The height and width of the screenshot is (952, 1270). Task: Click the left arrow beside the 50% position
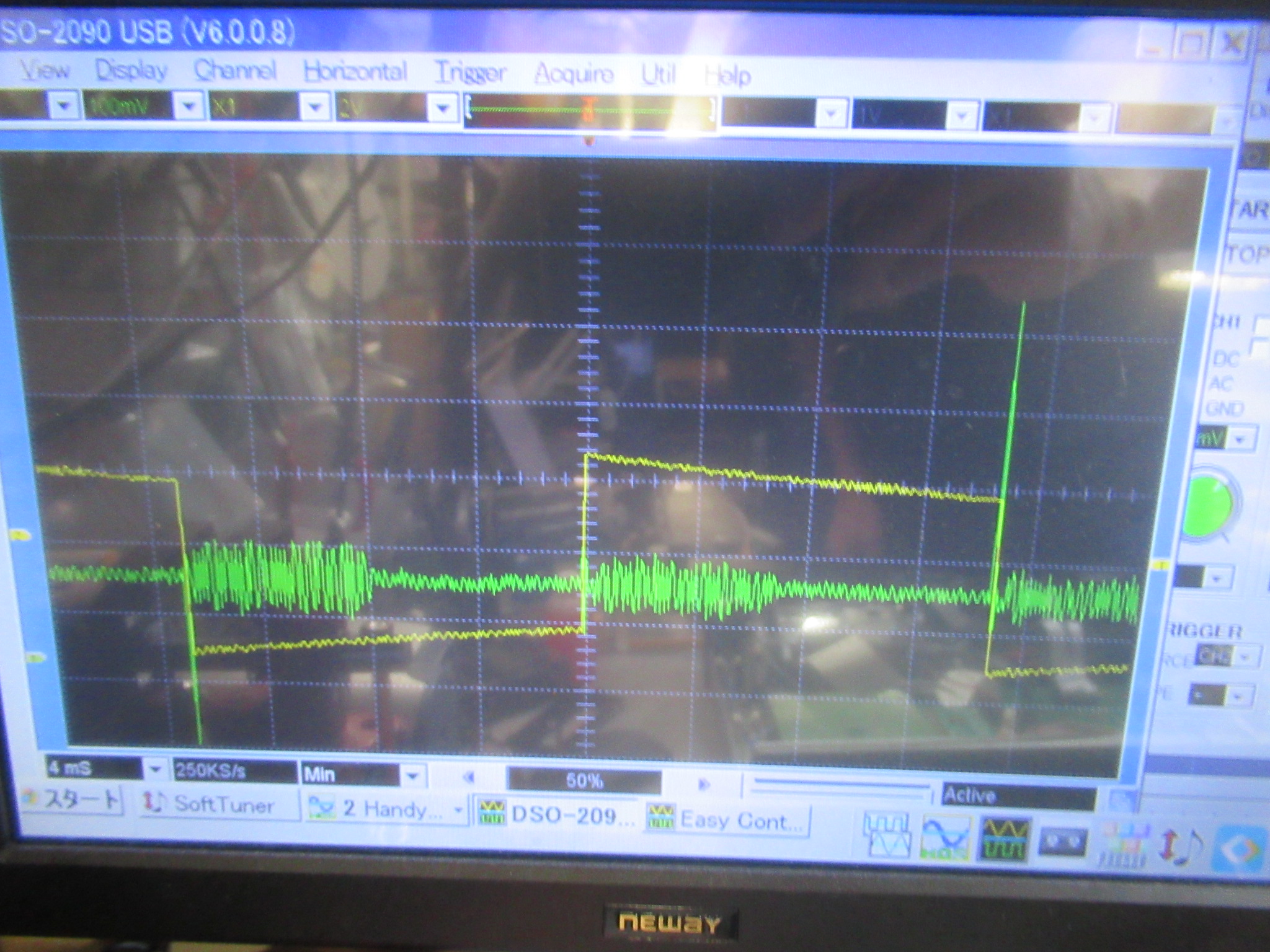[469, 777]
